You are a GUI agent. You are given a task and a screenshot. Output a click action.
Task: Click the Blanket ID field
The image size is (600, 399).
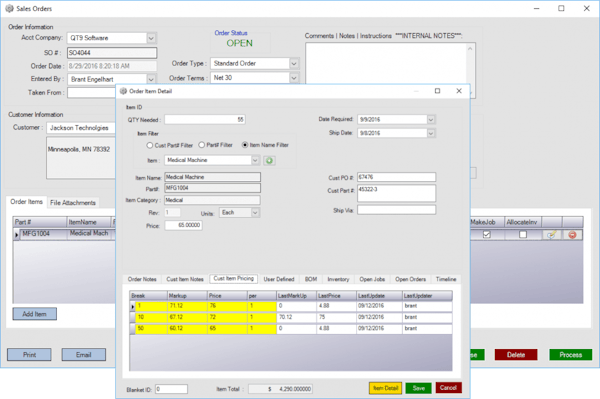[x=171, y=389]
